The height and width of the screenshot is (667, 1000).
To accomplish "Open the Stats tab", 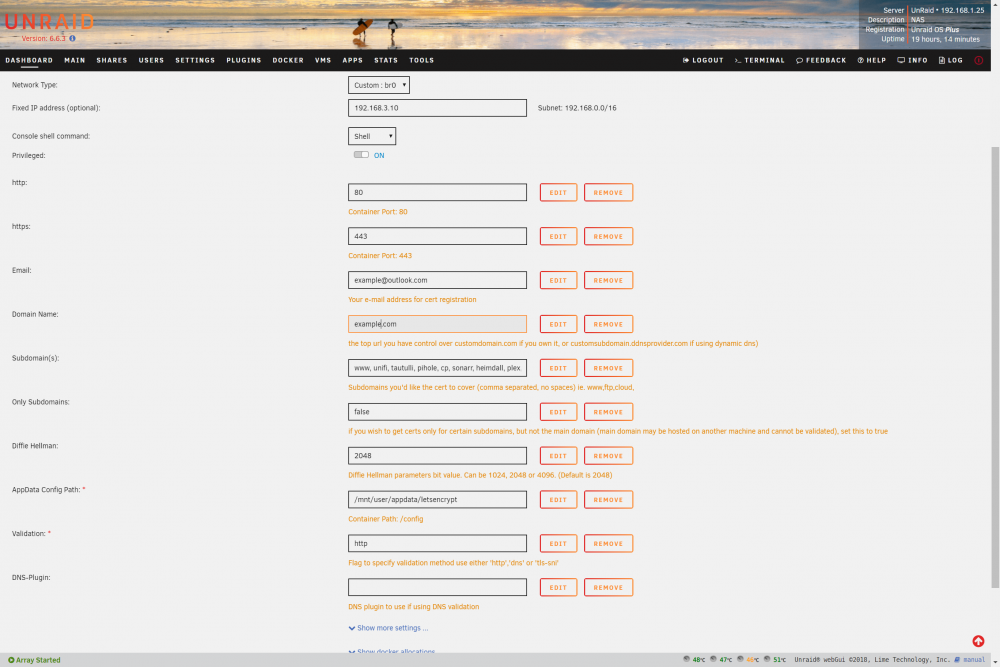I will click(386, 60).
